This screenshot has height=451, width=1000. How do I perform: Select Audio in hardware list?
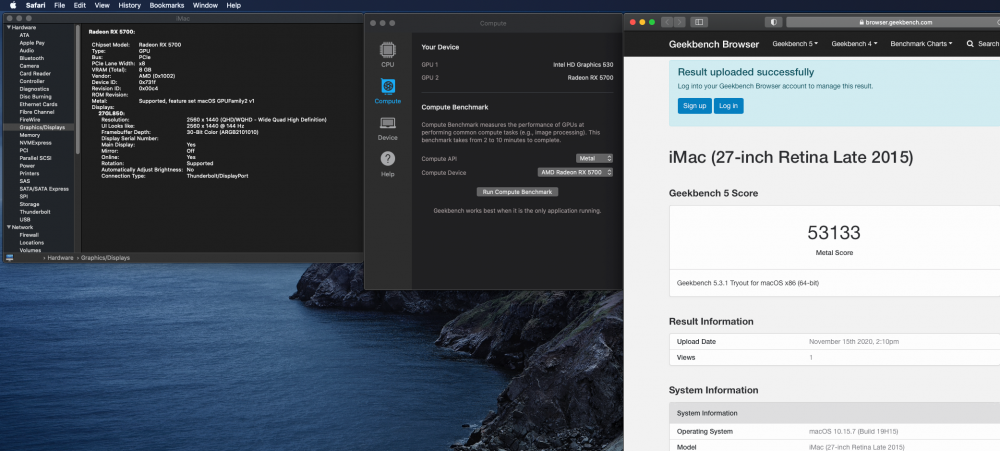pos(27,50)
